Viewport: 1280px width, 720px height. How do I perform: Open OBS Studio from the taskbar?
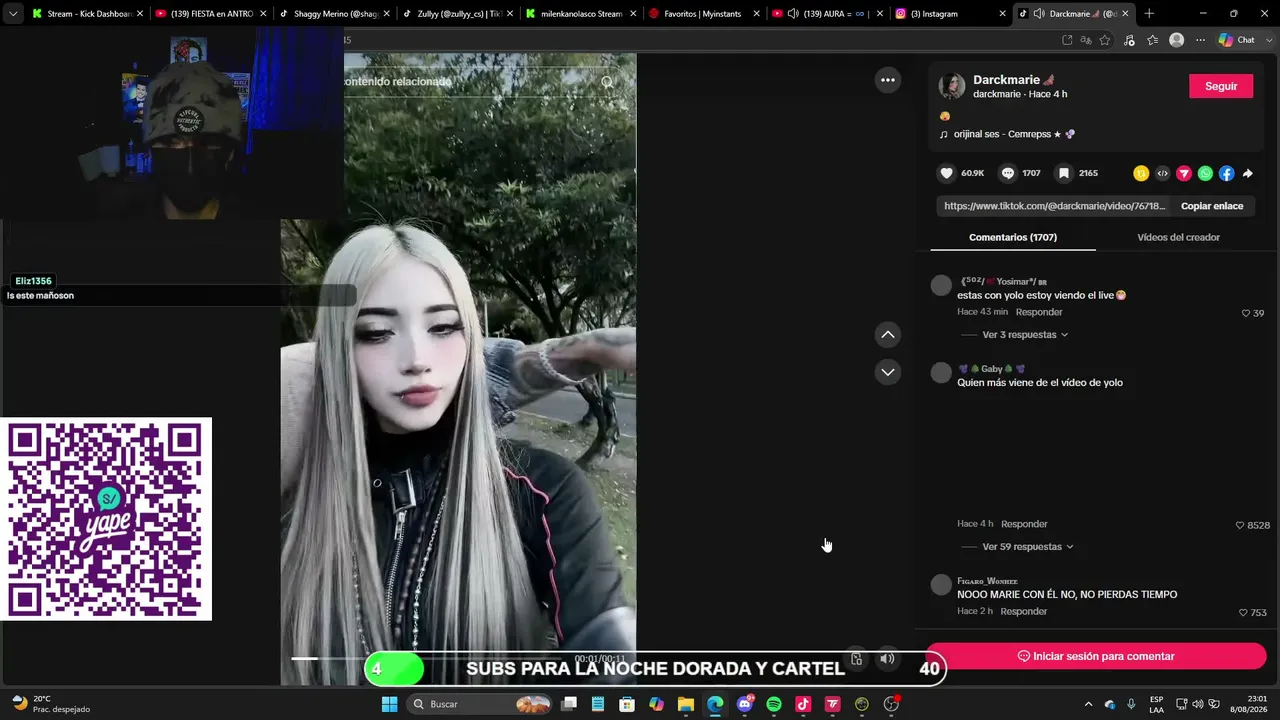891,704
